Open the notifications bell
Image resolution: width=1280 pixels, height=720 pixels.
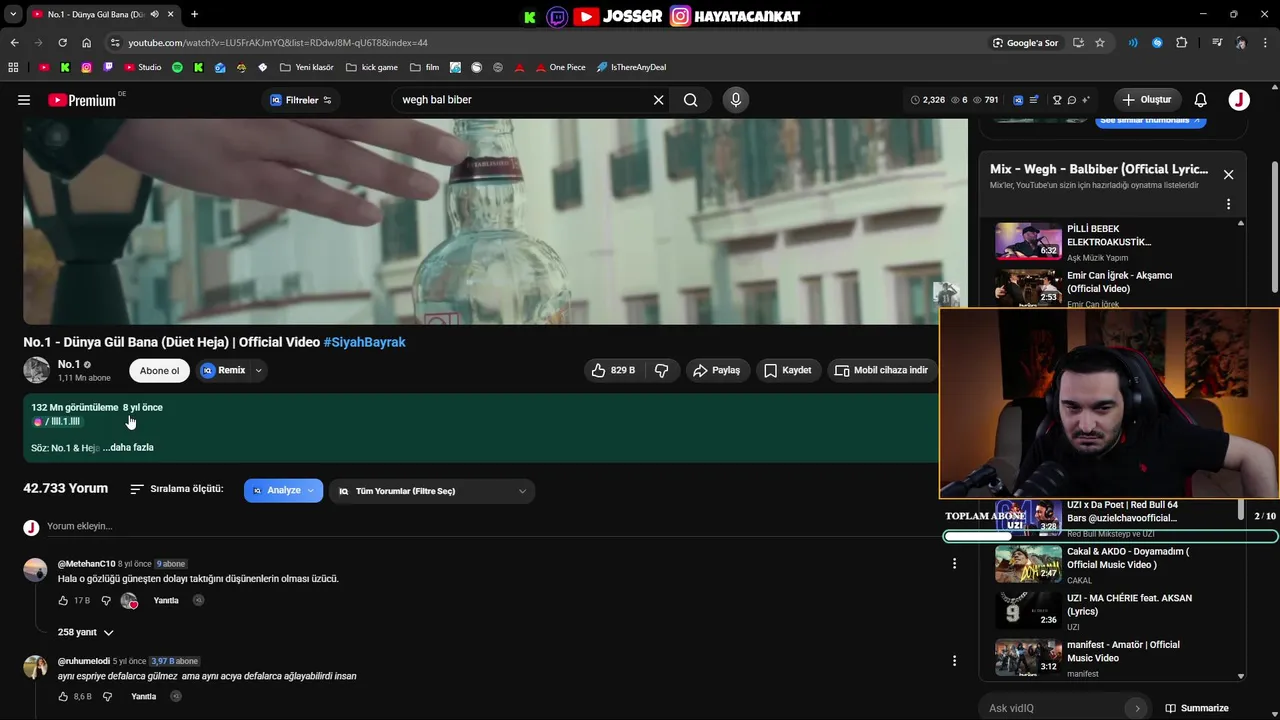click(1201, 100)
